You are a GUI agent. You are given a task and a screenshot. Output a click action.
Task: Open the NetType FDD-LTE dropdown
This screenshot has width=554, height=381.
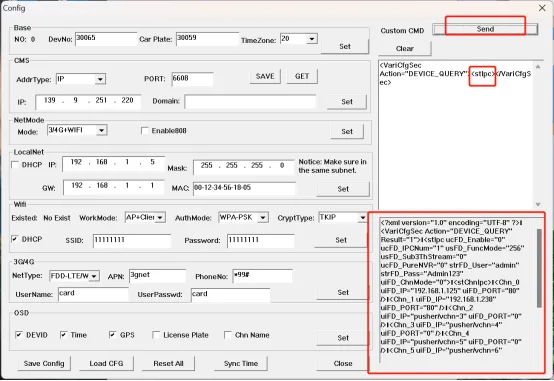(x=94, y=276)
